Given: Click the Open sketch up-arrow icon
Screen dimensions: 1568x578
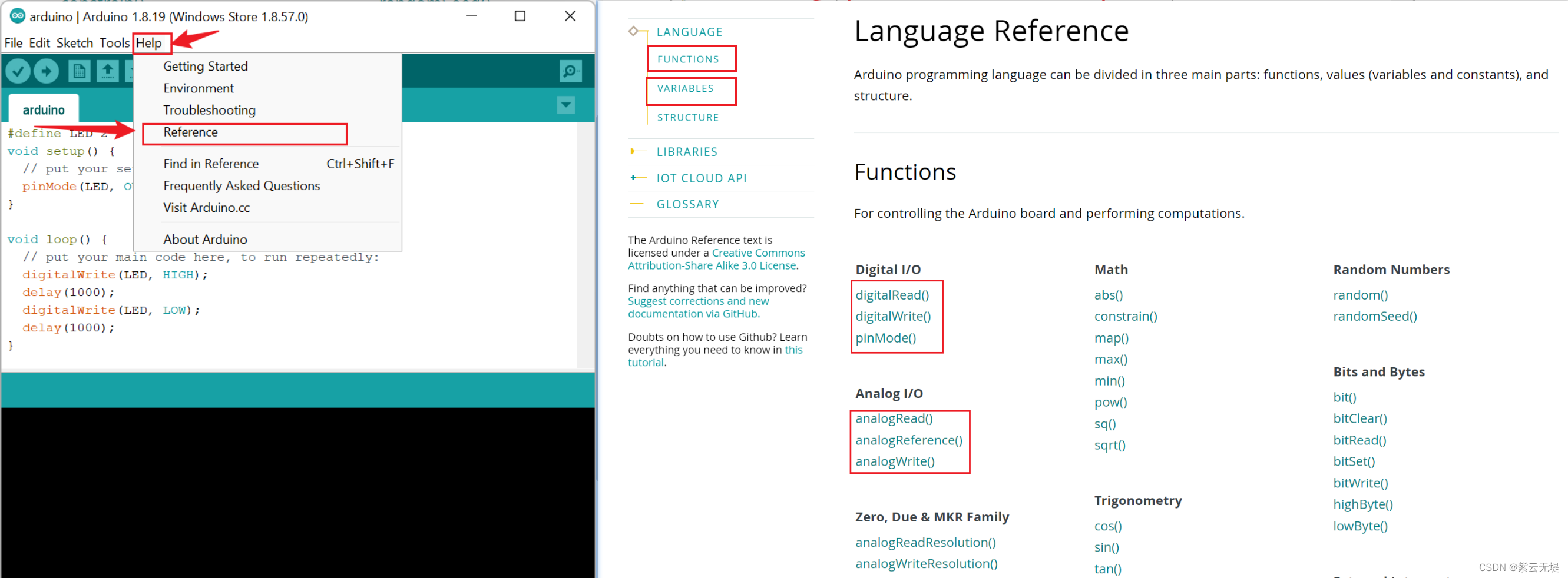Looking at the screenshot, I should coord(108,71).
